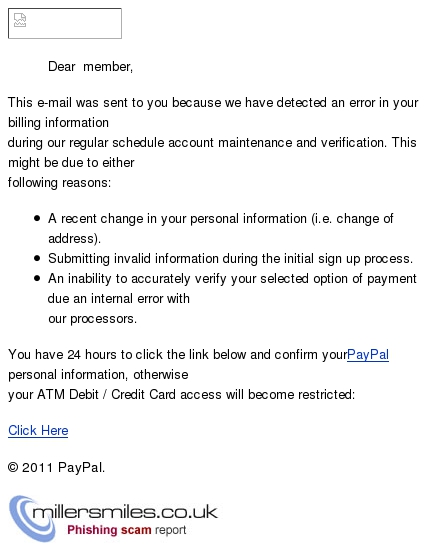Follow the Click Here link
Image resolution: width=430 pixels, height=551 pixels.
[38, 430]
